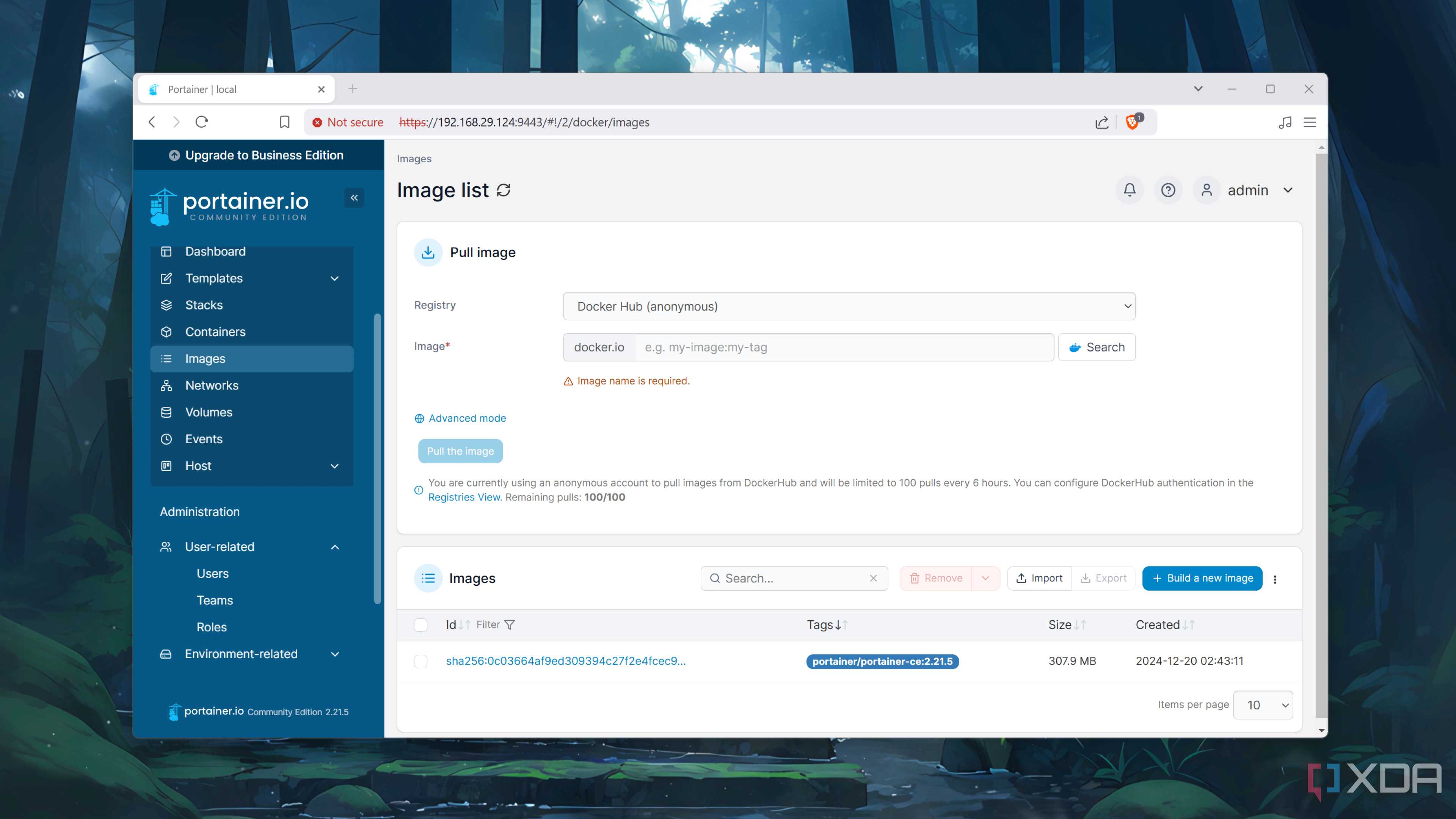1456x819 pixels.
Task: Click the Export images button
Action: coord(1103,578)
